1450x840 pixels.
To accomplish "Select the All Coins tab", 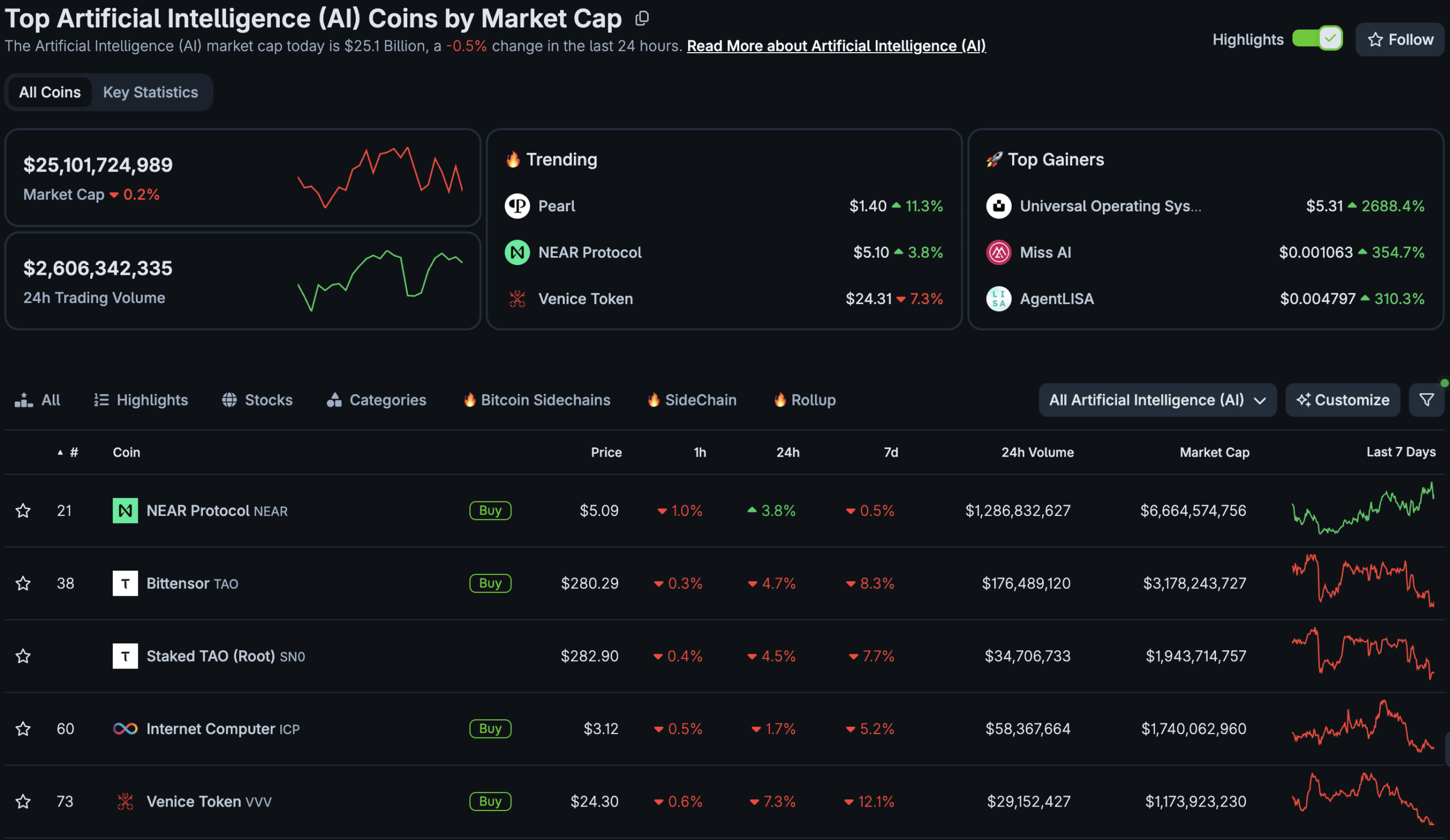I will (x=49, y=92).
